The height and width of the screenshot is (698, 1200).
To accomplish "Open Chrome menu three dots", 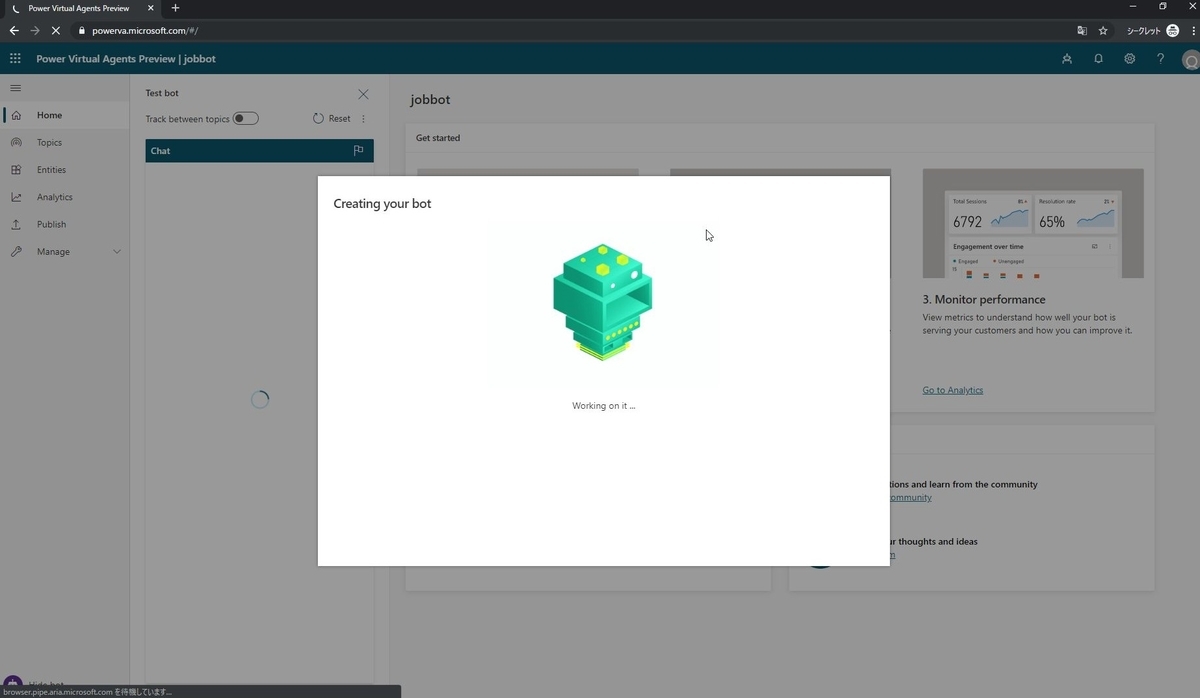I will (x=1193, y=31).
